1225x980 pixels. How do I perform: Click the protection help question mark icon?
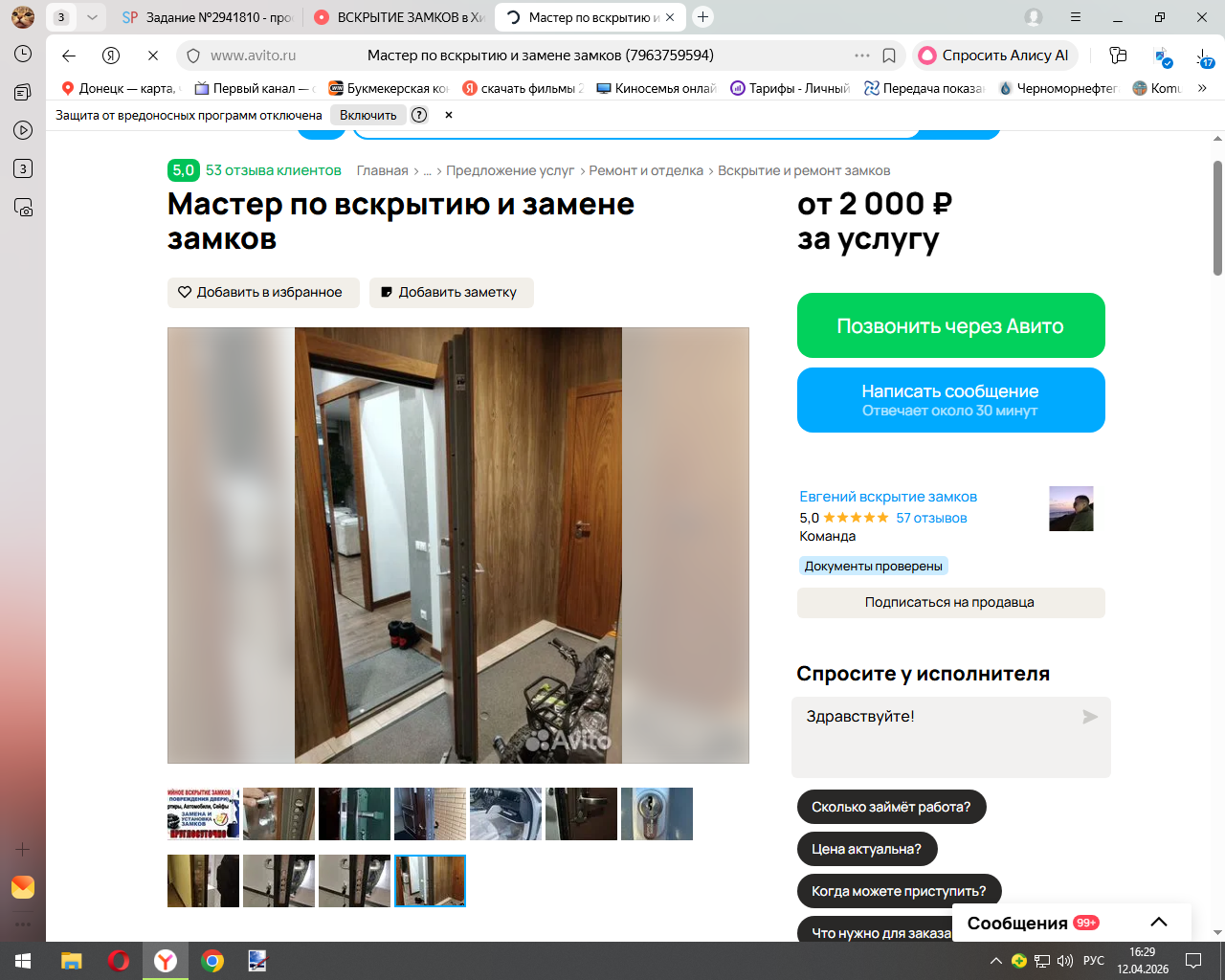pos(419,115)
